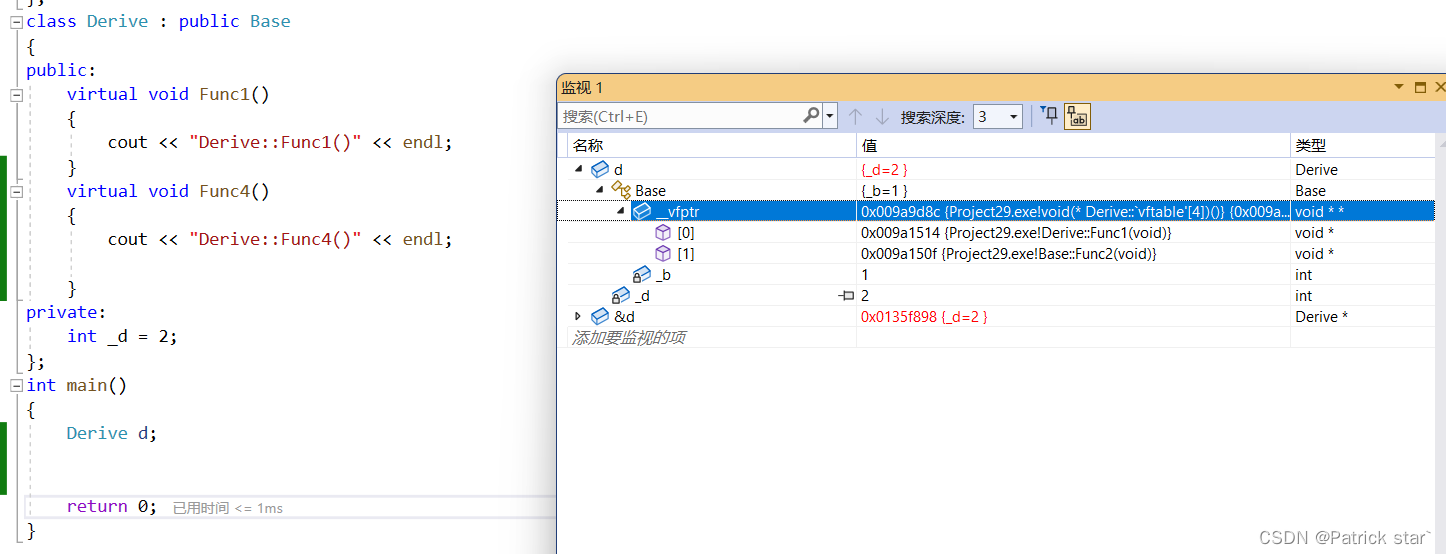Open the Watch 1 window options dropdown arrow

tap(1399, 87)
